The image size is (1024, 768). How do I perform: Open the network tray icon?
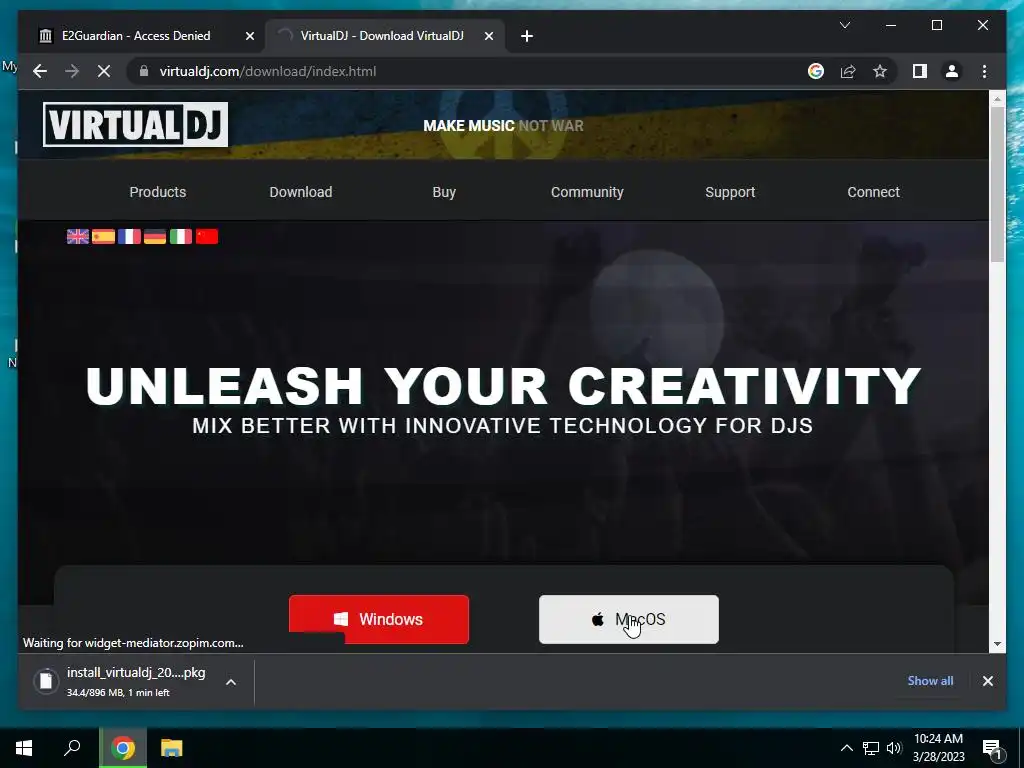point(871,748)
